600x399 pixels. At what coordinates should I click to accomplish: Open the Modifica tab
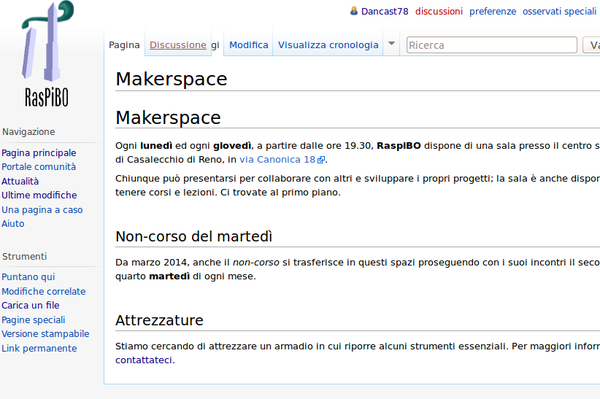click(249, 45)
